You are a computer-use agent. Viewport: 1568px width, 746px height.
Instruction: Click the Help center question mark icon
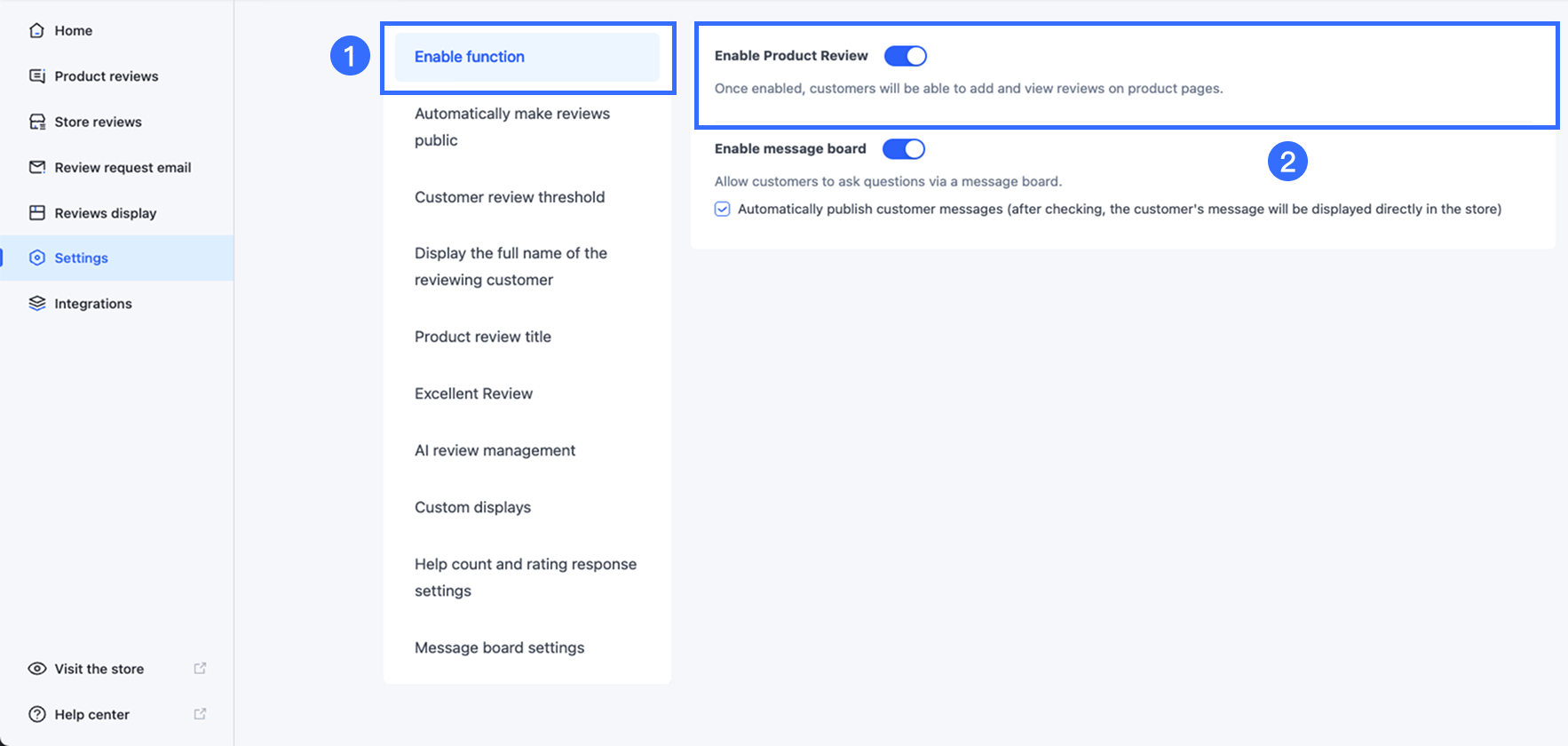(x=36, y=714)
